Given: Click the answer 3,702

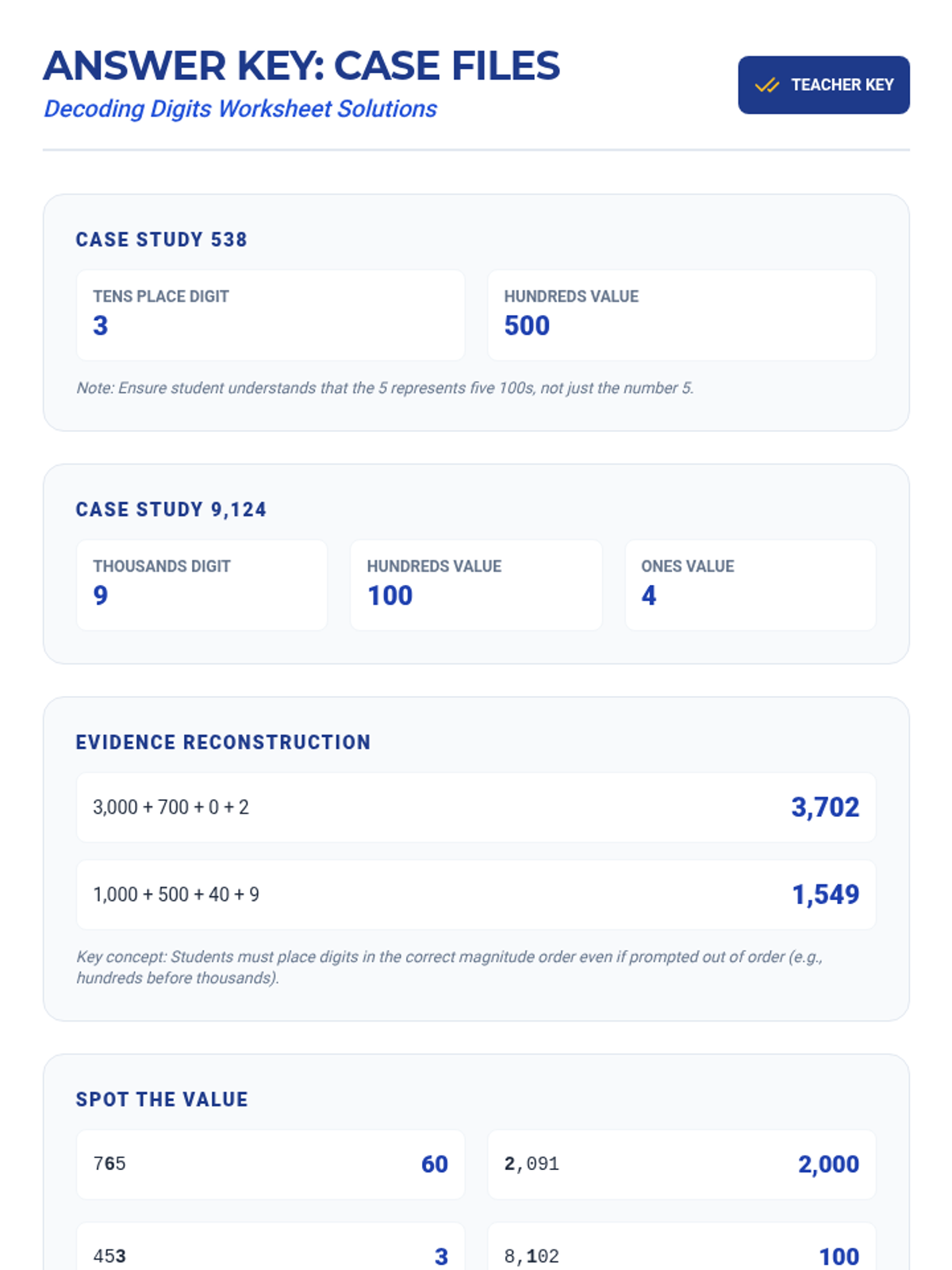Looking at the screenshot, I should coord(825,807).
